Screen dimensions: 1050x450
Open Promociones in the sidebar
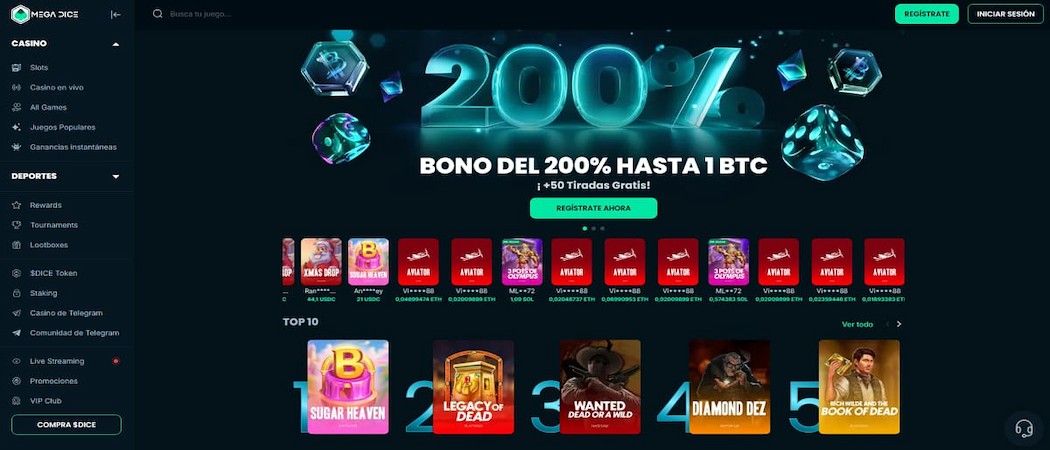[x=54, y=381]
